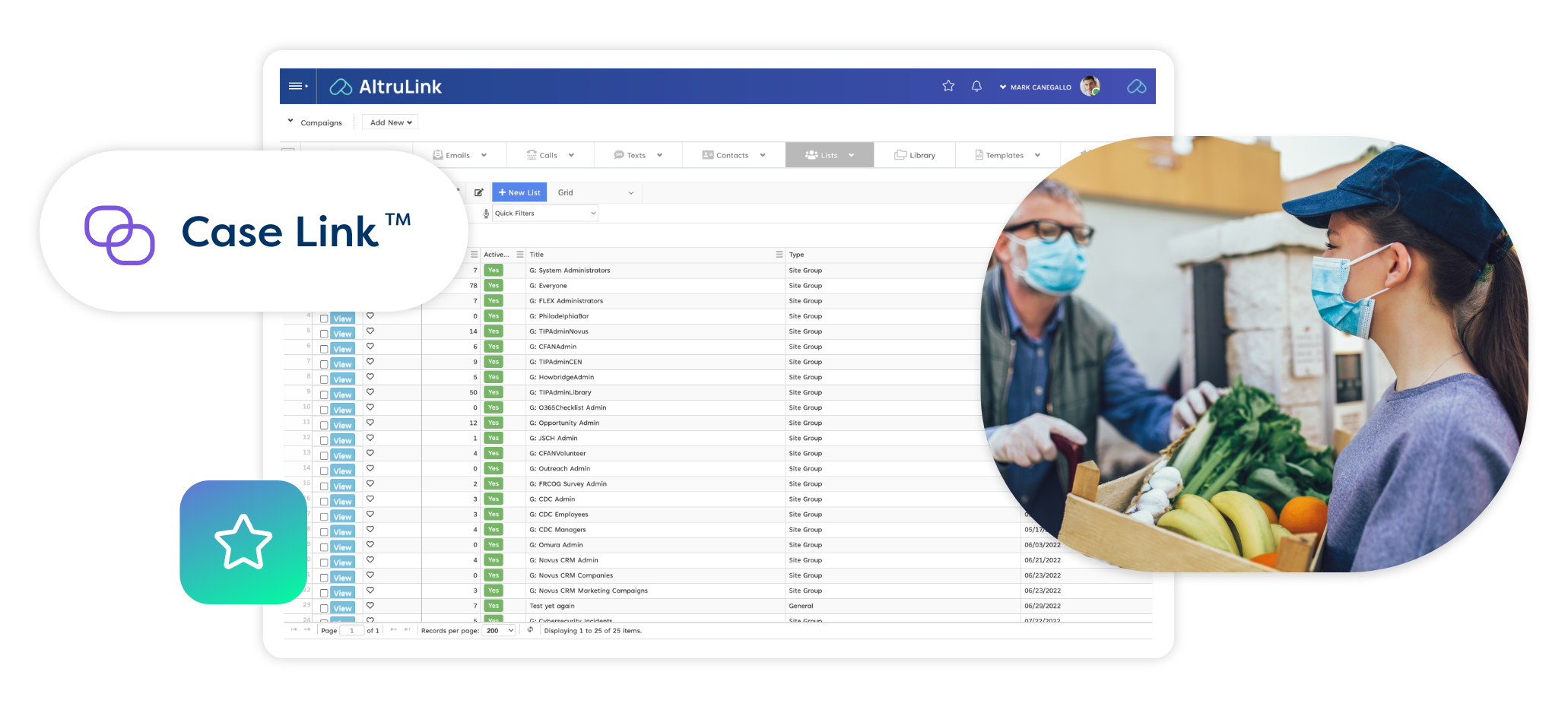Favorite the Test yet again row heart
The height and width of the screenshot is (716, 1568).
[x=370, y=605]
